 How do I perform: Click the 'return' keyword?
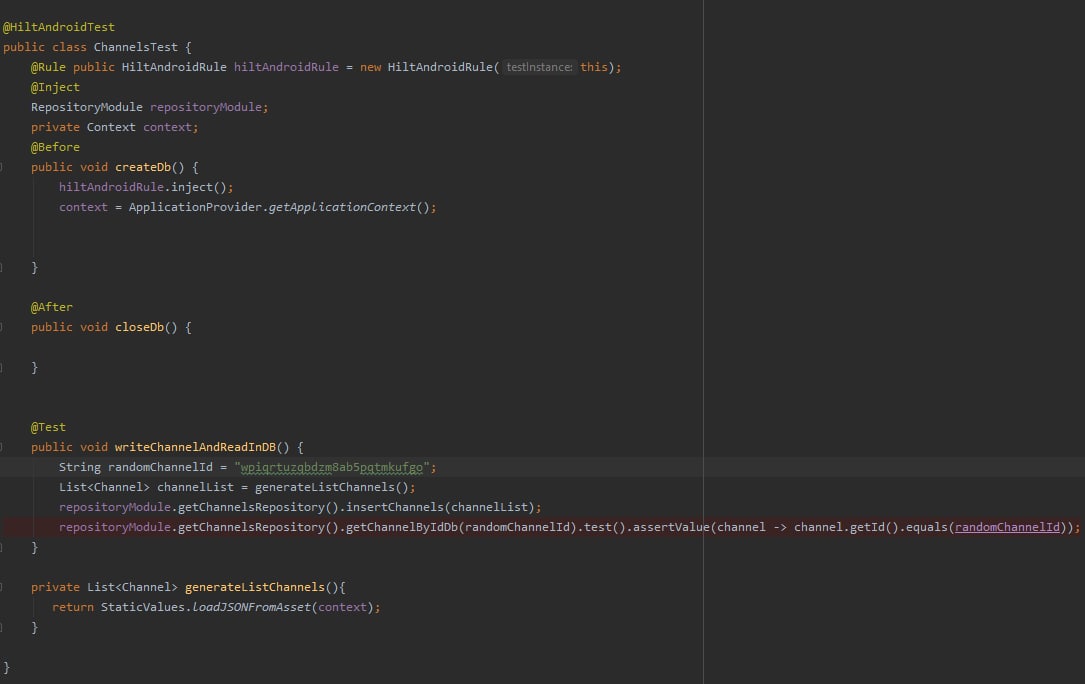click(73, 608)
